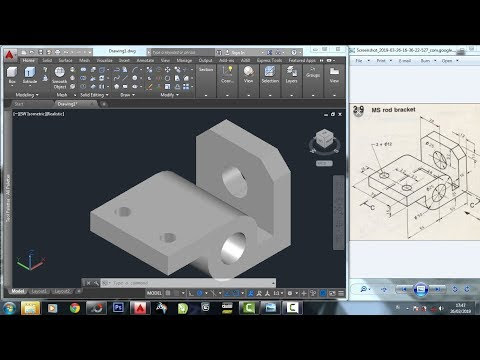
Task: Open the Selection panel button
Action: point(270,75)
